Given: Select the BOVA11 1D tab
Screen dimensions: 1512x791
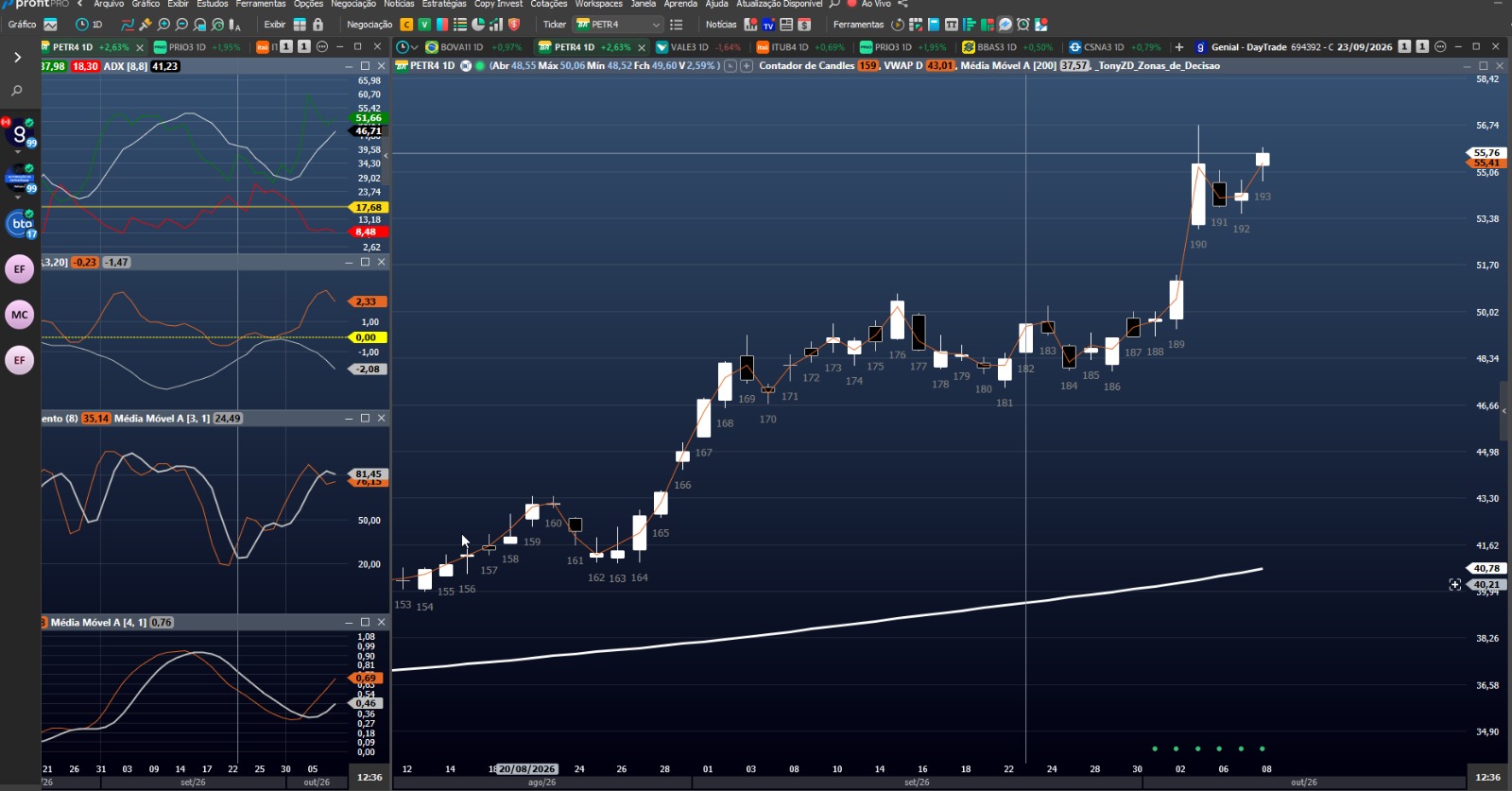Looking at the screenshot, I should [x=473, y=47].
